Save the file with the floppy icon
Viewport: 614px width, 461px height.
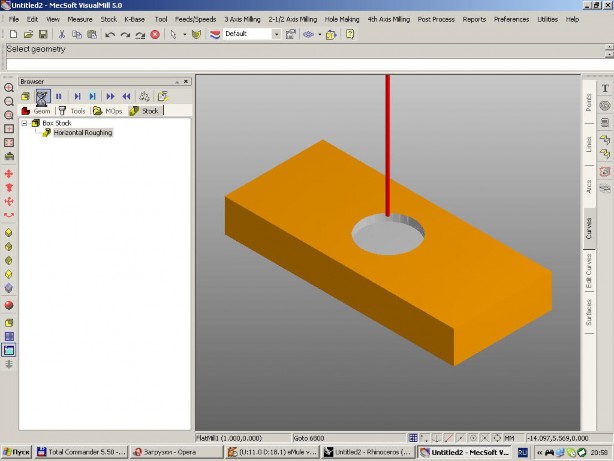click(43, 34)
